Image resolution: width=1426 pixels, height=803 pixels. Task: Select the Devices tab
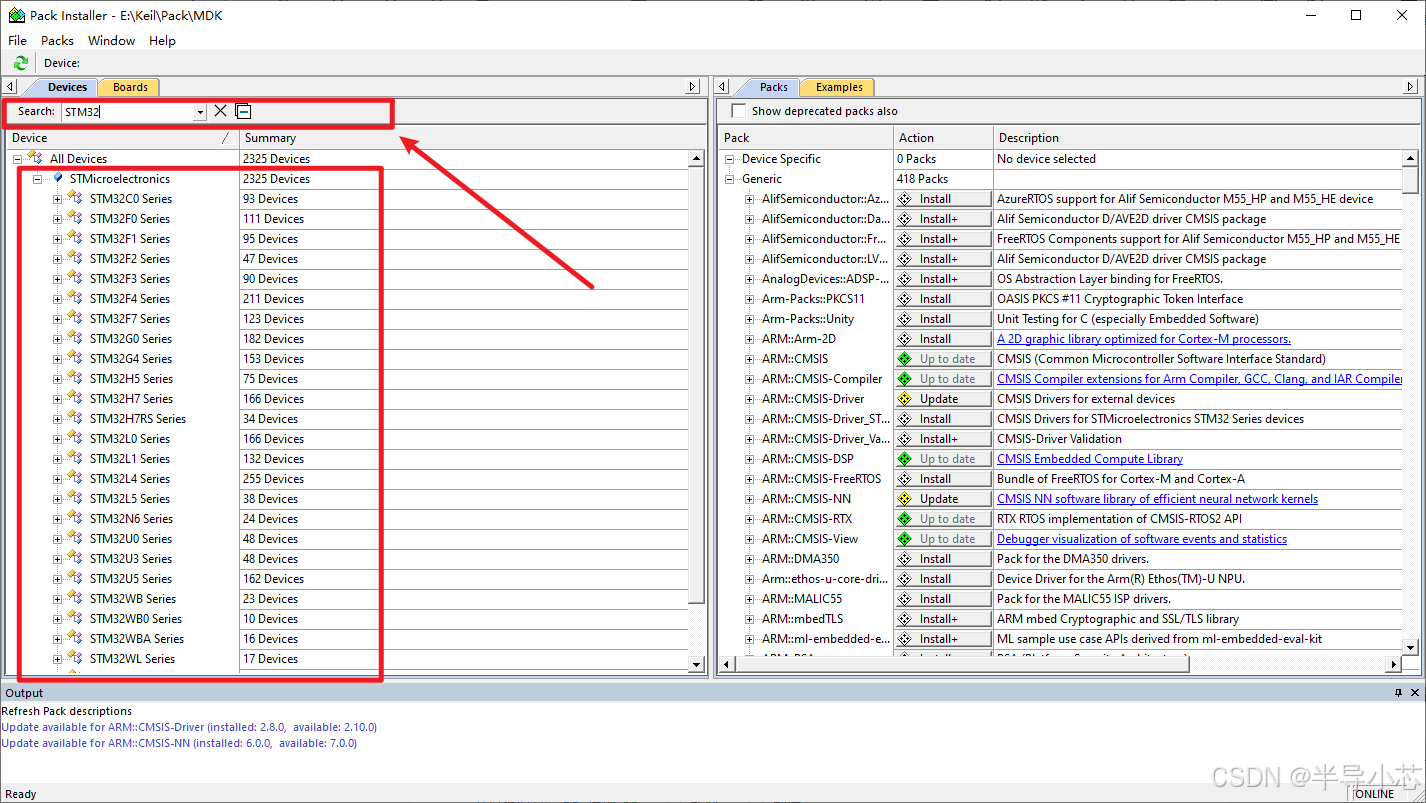pyautogui.click(x=67, y=87)
